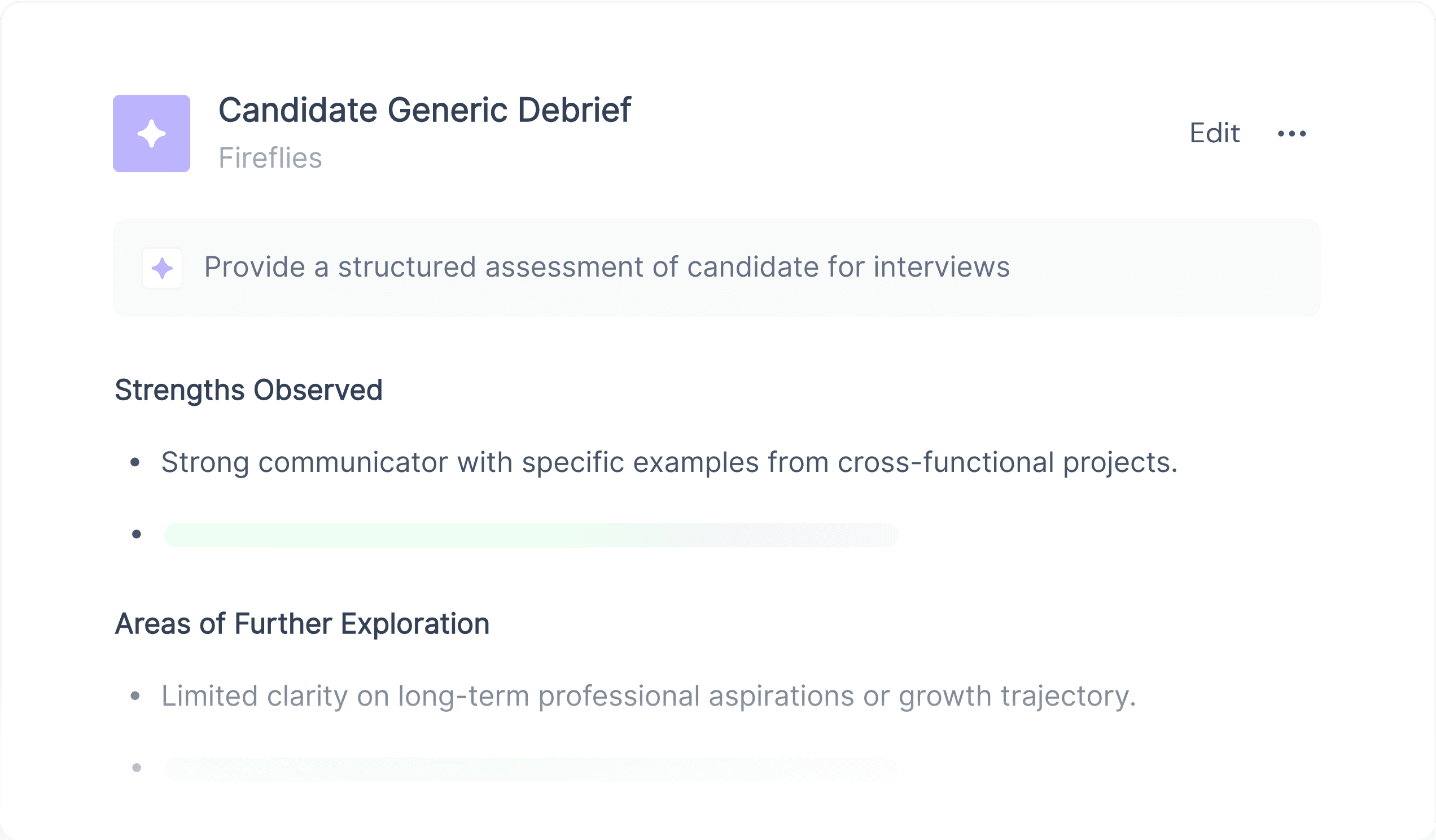Select the Candidate Generic Debrief title
1436x840 pixels.
click(x=424, y=110)
